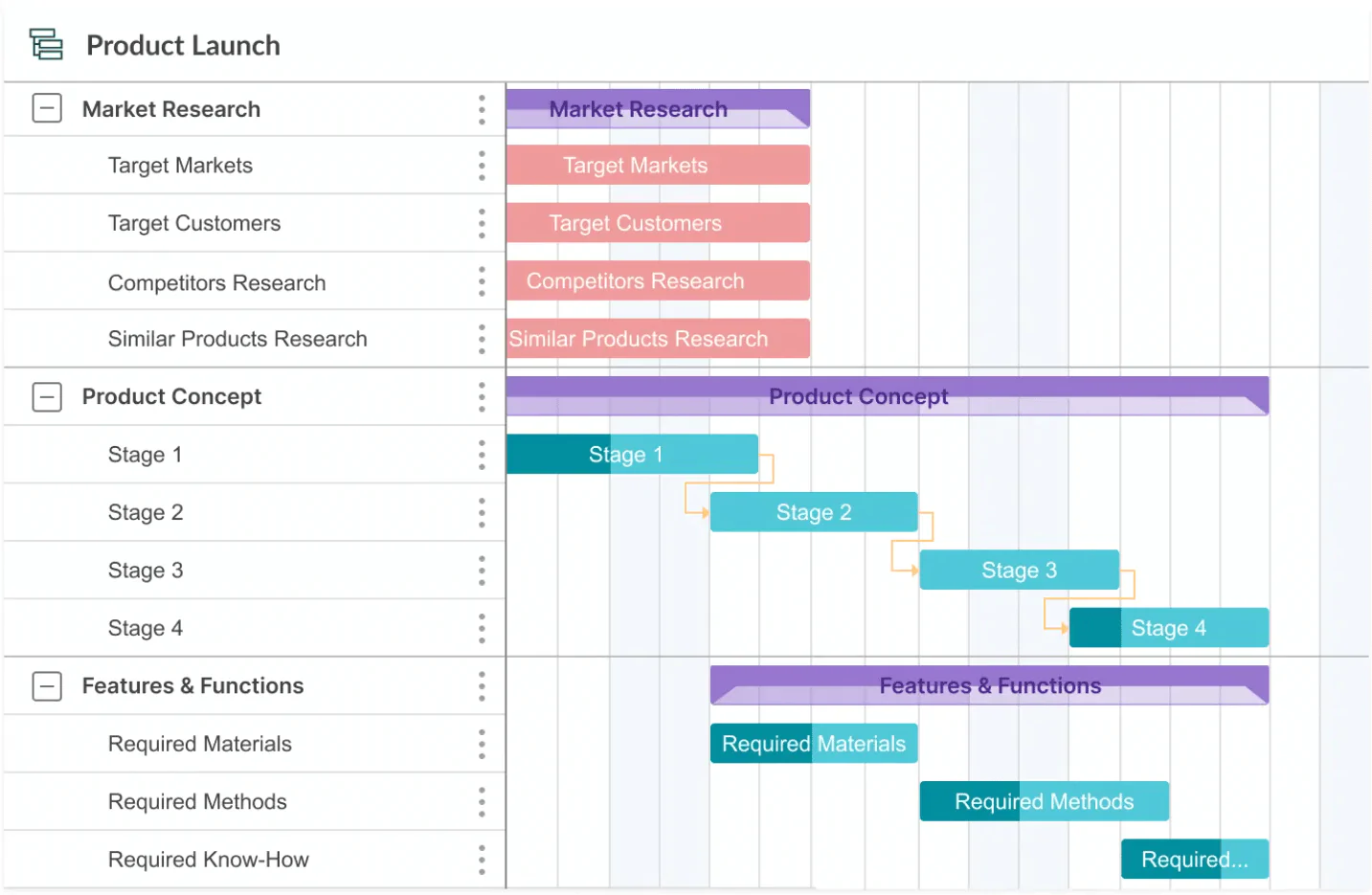Select the Target Customers row label
The width and height of the screenshot is (1372, 895).
(x=194, y=223)
